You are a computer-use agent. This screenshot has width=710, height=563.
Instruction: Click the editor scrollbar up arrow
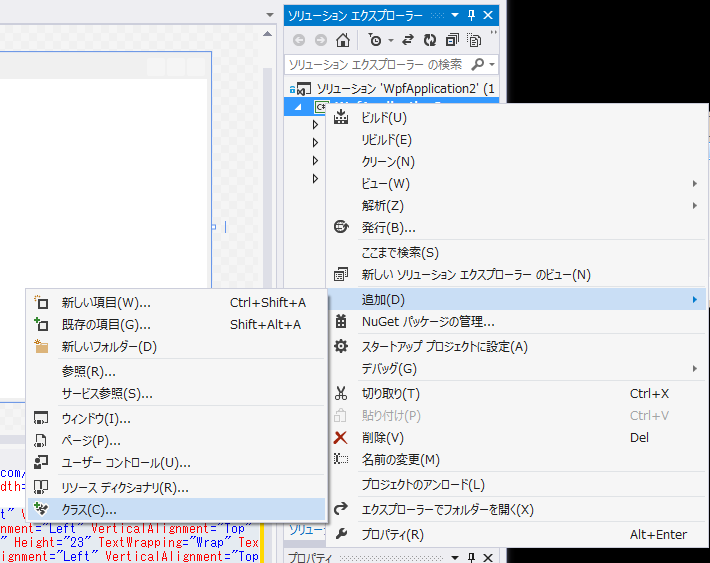(x=268, y=34)
